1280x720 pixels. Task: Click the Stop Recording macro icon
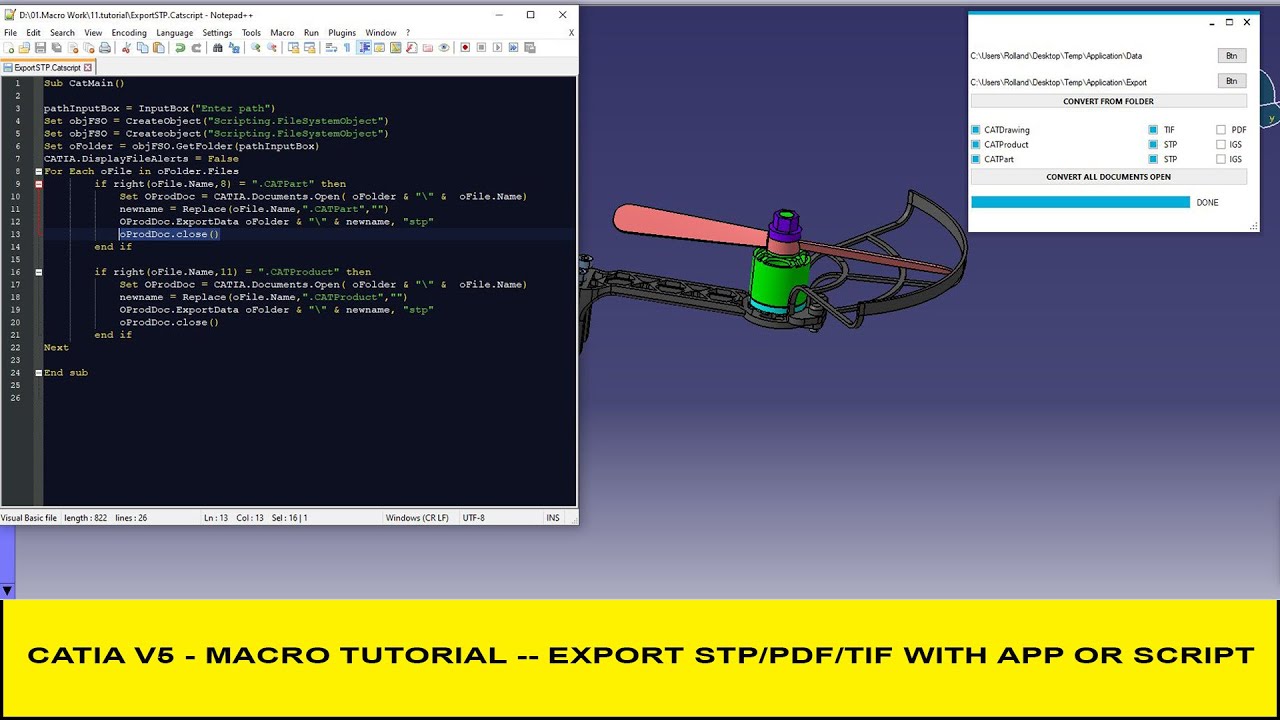point(481,48)
